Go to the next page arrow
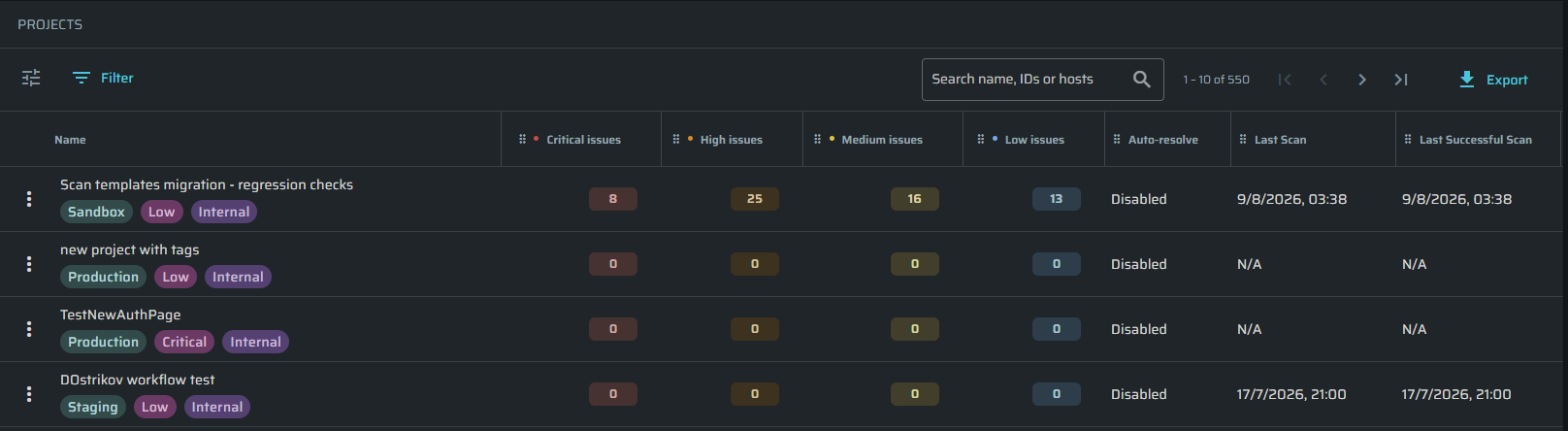Screen dimensions: 1568x431 (x=1362, y=80)
